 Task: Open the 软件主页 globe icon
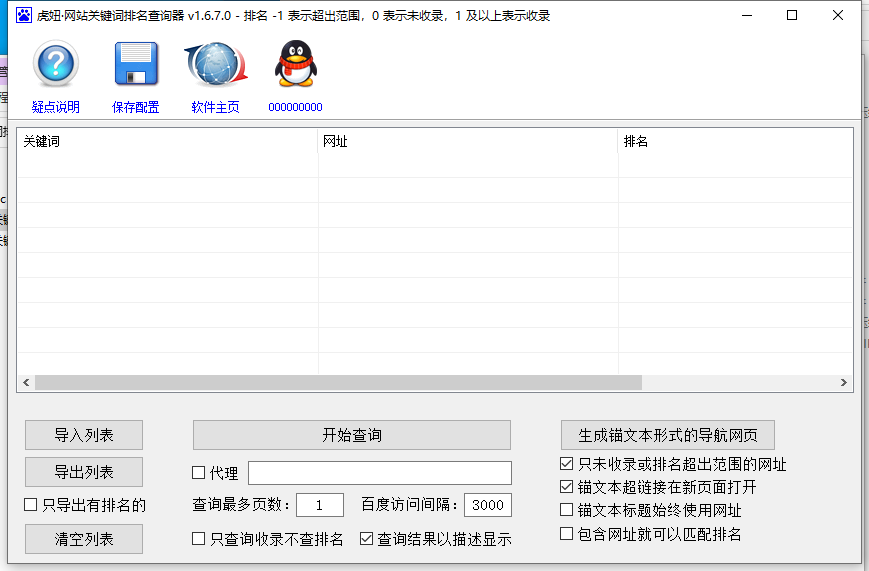tap(216, 64)
